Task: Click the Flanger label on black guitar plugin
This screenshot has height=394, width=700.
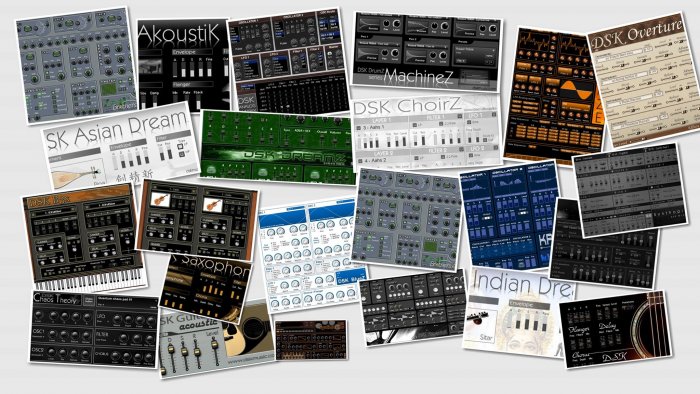Action: coord(579,330)
